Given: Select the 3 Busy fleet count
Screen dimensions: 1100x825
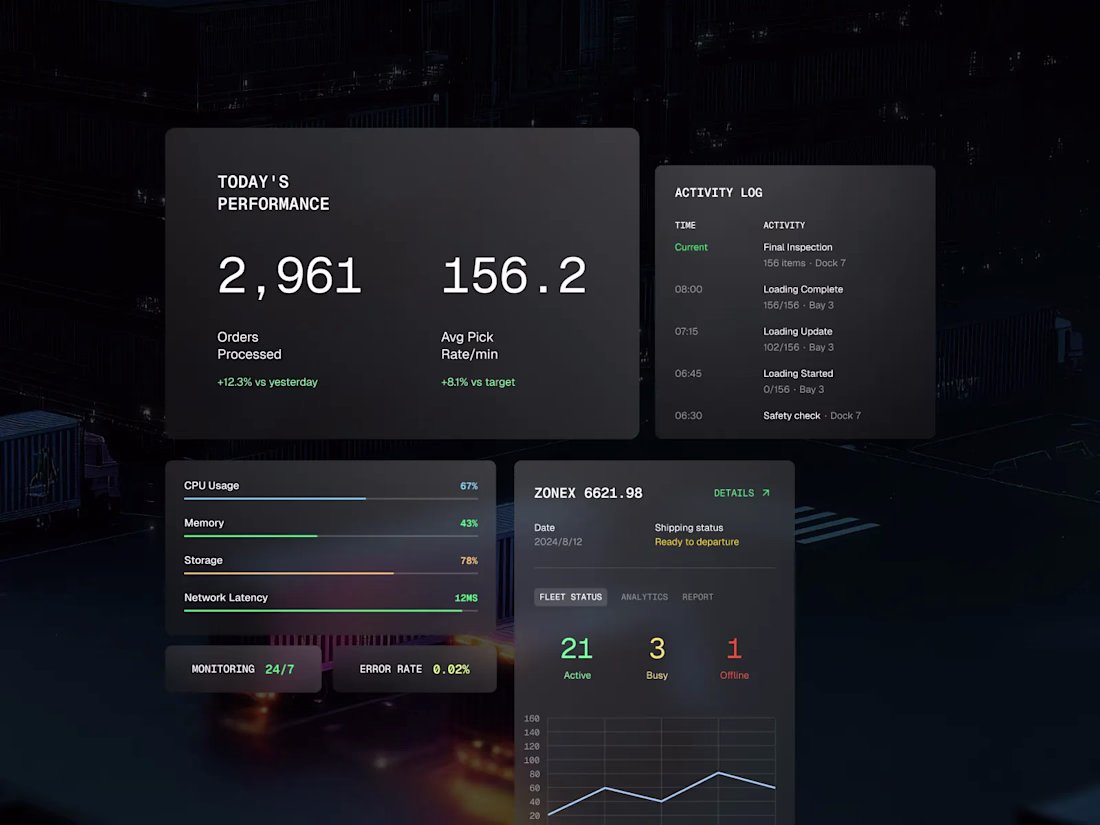Looking at the screenshot, I should pyautogui.click(x=657, y=657).
